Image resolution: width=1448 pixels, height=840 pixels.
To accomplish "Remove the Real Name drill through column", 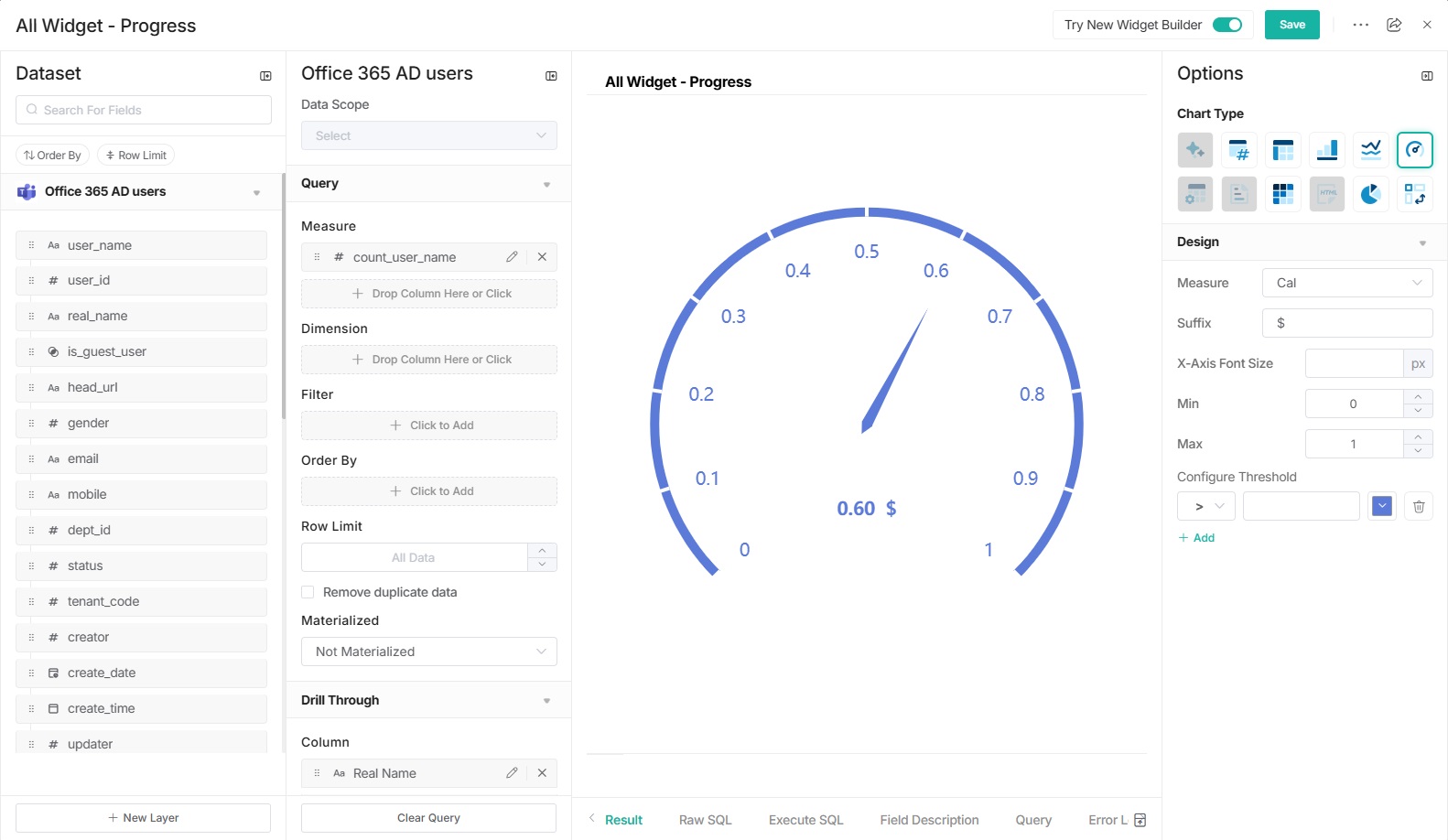I will (x=542, y=773).
